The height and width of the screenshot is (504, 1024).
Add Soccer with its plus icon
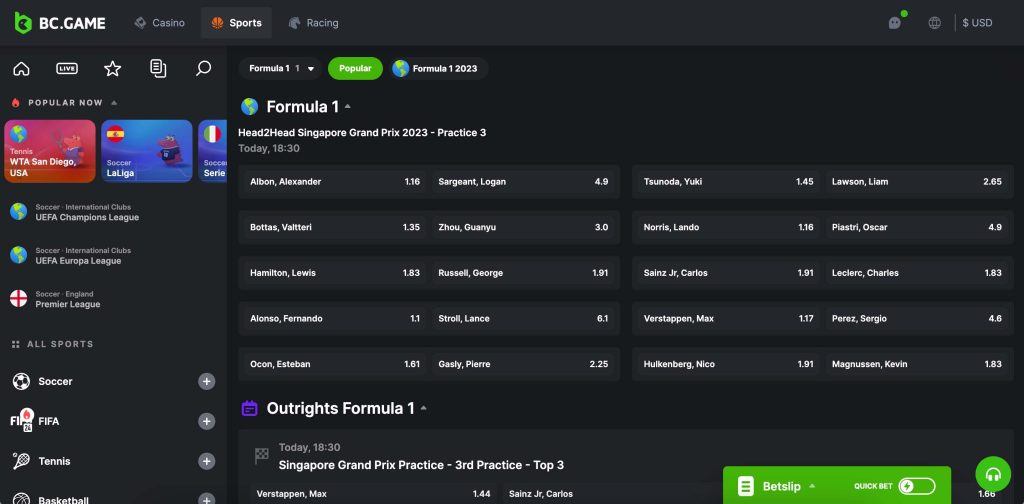206,381
